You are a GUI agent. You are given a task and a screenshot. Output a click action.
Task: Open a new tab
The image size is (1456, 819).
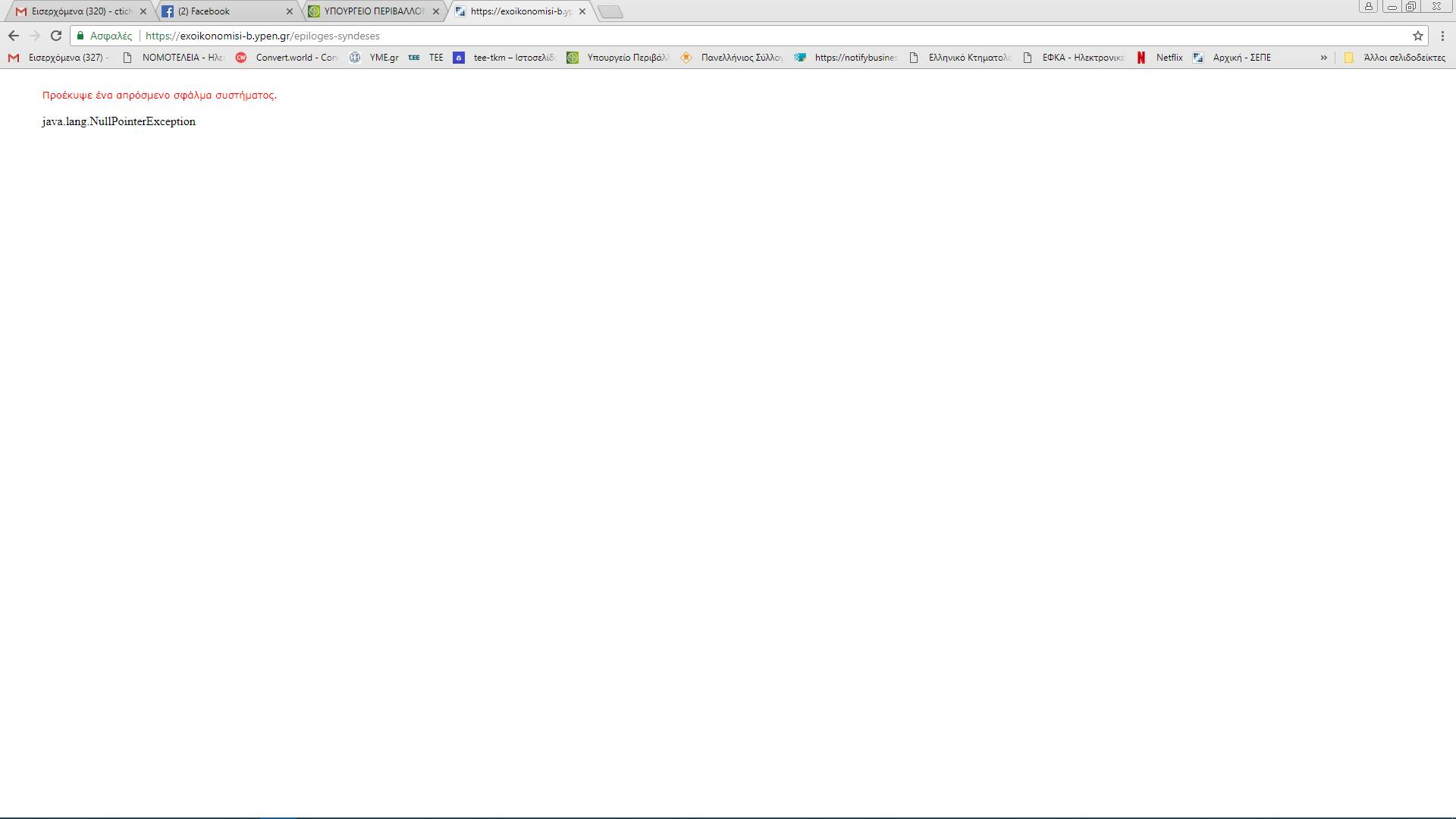[610, 11]
